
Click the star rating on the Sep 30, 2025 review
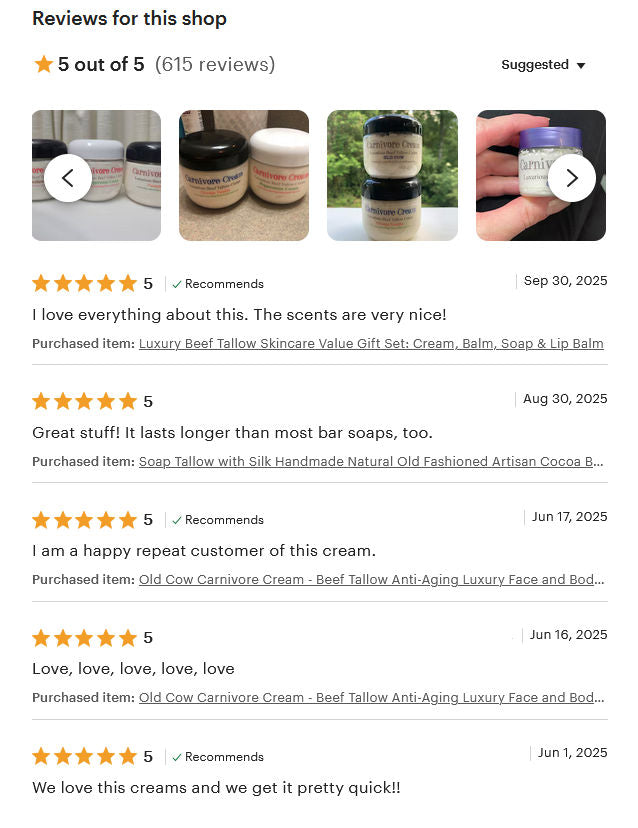click(85, 284)
